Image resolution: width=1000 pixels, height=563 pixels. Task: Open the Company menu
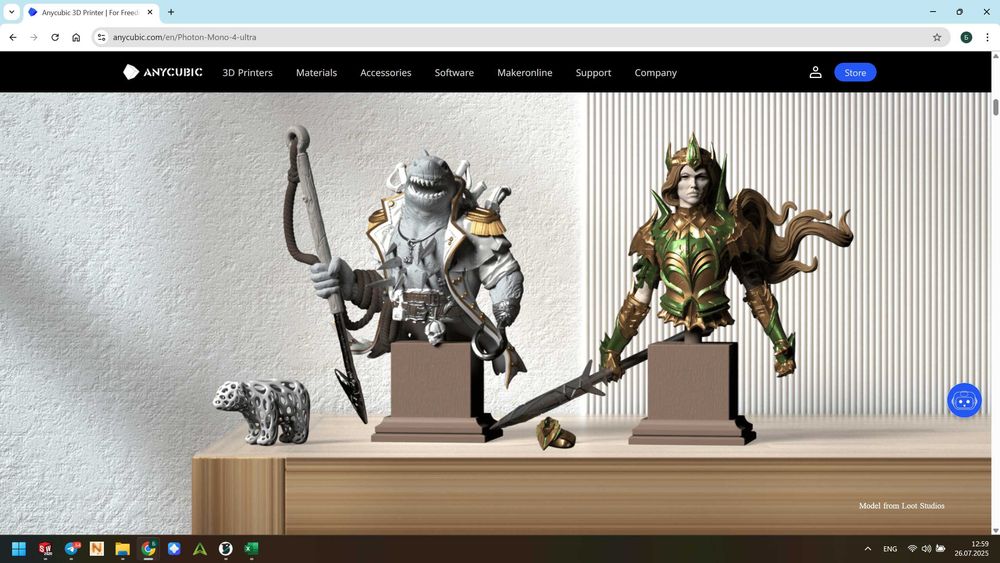pos(656,73)
